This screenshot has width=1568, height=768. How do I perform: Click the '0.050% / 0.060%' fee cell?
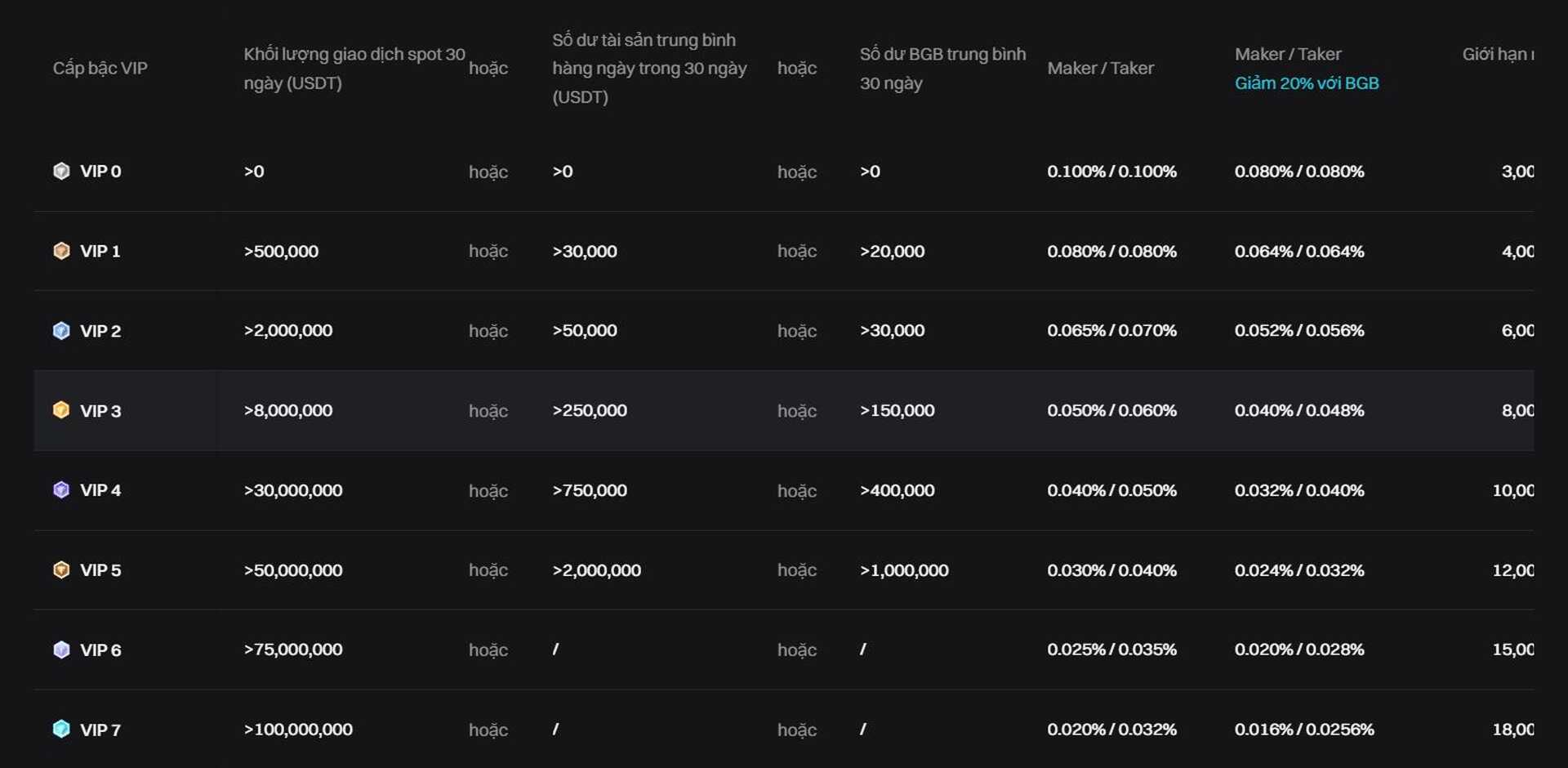(x=1112, y=411)
